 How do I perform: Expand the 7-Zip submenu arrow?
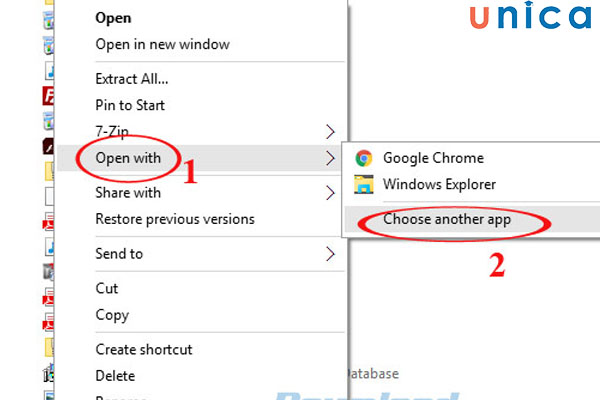click(330, 131)
